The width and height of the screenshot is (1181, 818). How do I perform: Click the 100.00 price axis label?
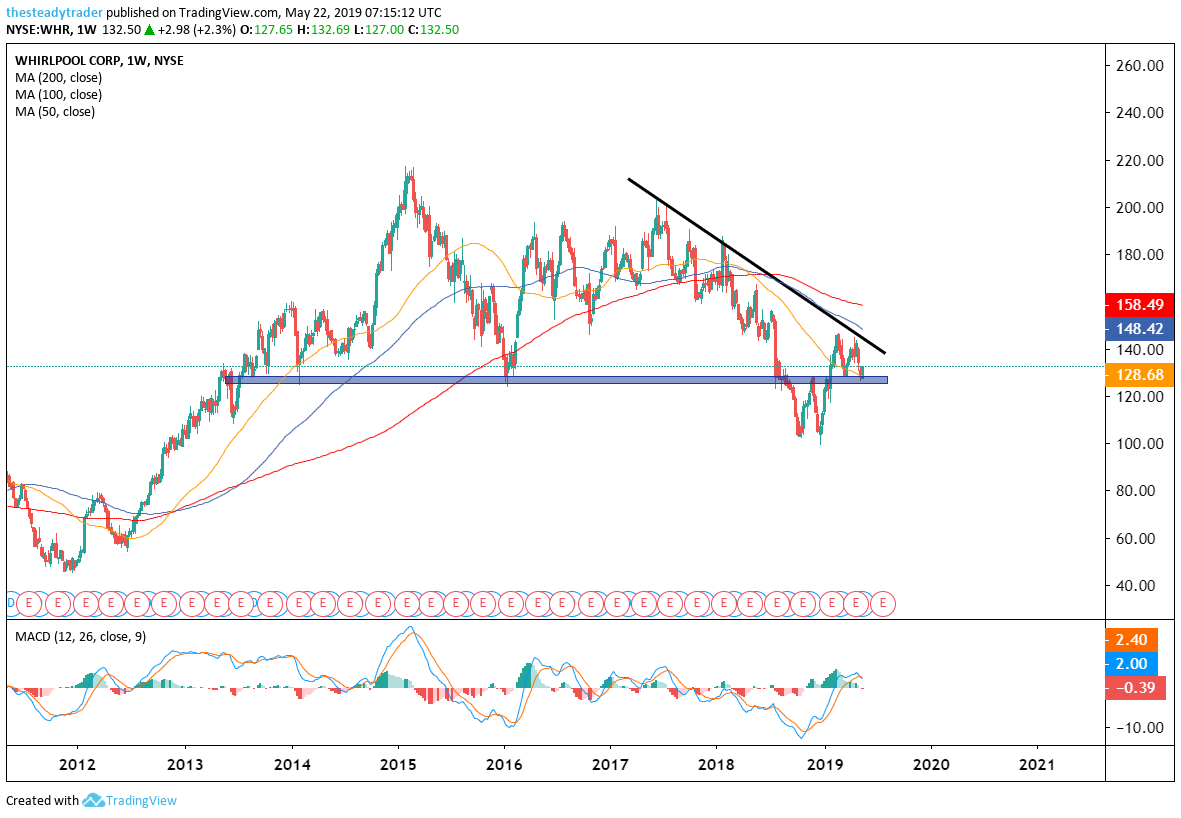click(1140, 444)
